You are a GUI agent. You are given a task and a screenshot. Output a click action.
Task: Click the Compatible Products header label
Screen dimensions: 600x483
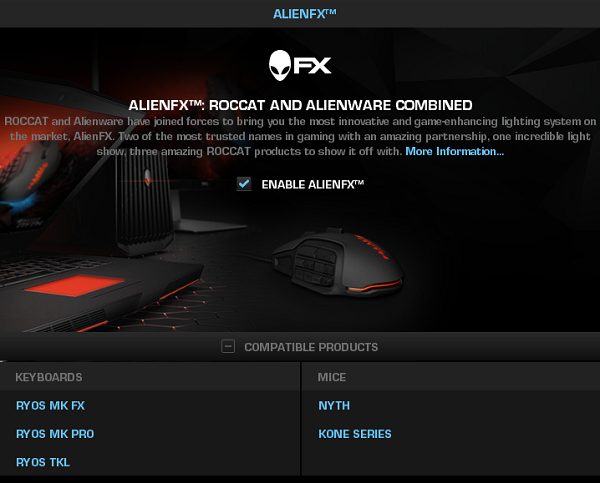click(311, 347)
